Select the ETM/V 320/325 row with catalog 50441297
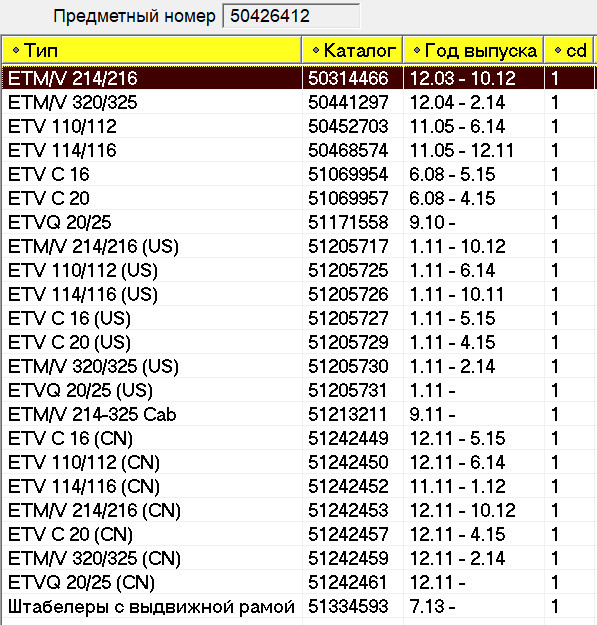 click(x=298, y=102)
